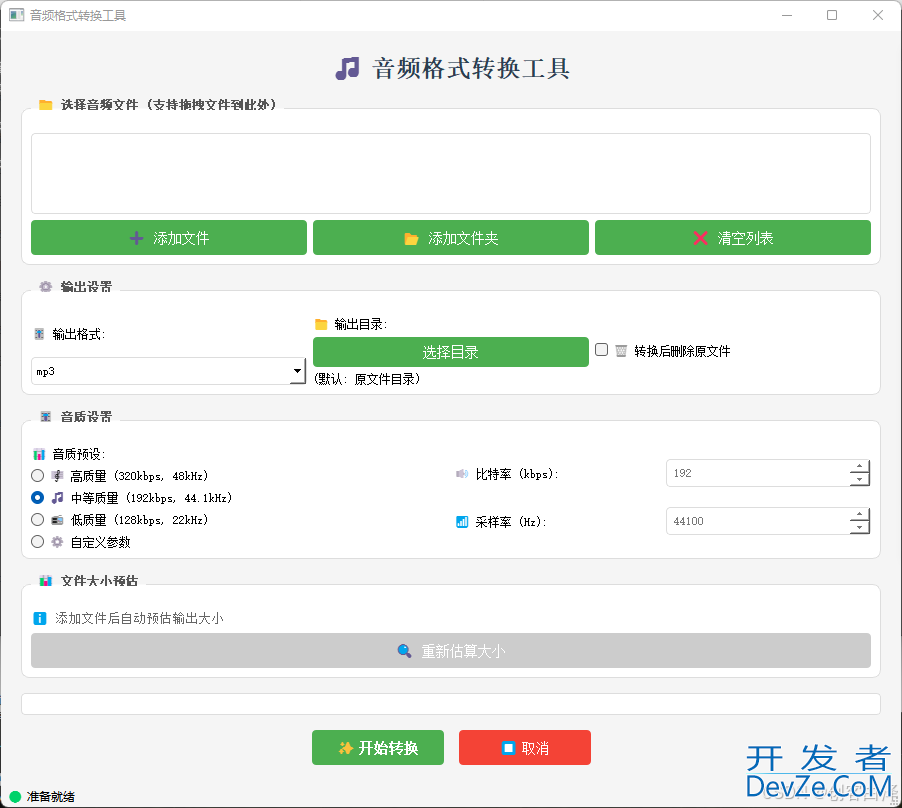Click the folder icon on 添加文件夹 button
Screen dimensions: 902x808
(411, 239)
